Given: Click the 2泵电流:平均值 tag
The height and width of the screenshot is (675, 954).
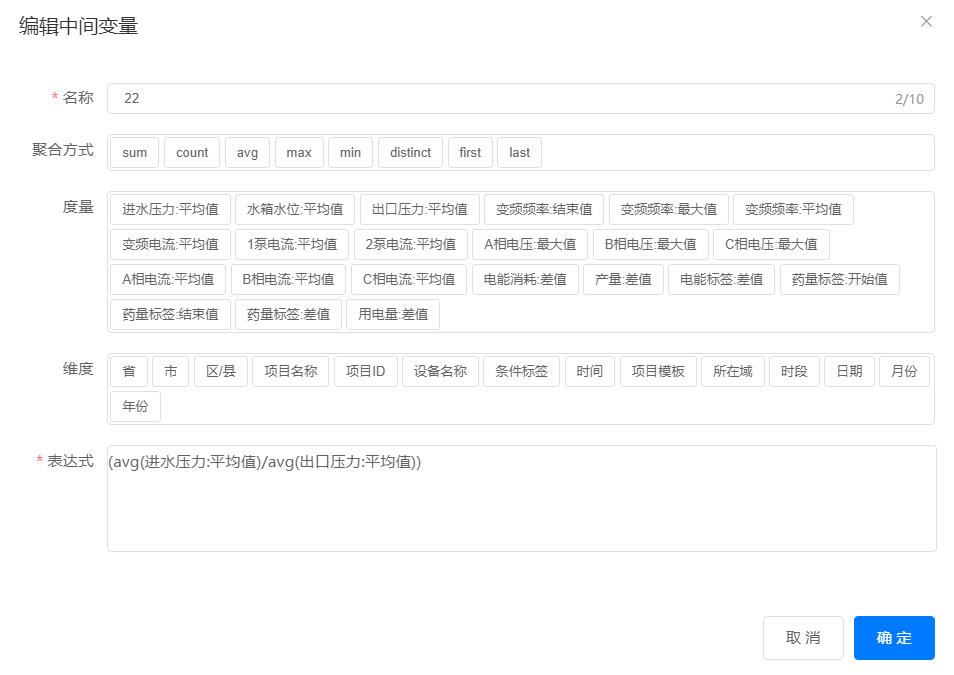Looking at the screenshot, I should (411, 244).
